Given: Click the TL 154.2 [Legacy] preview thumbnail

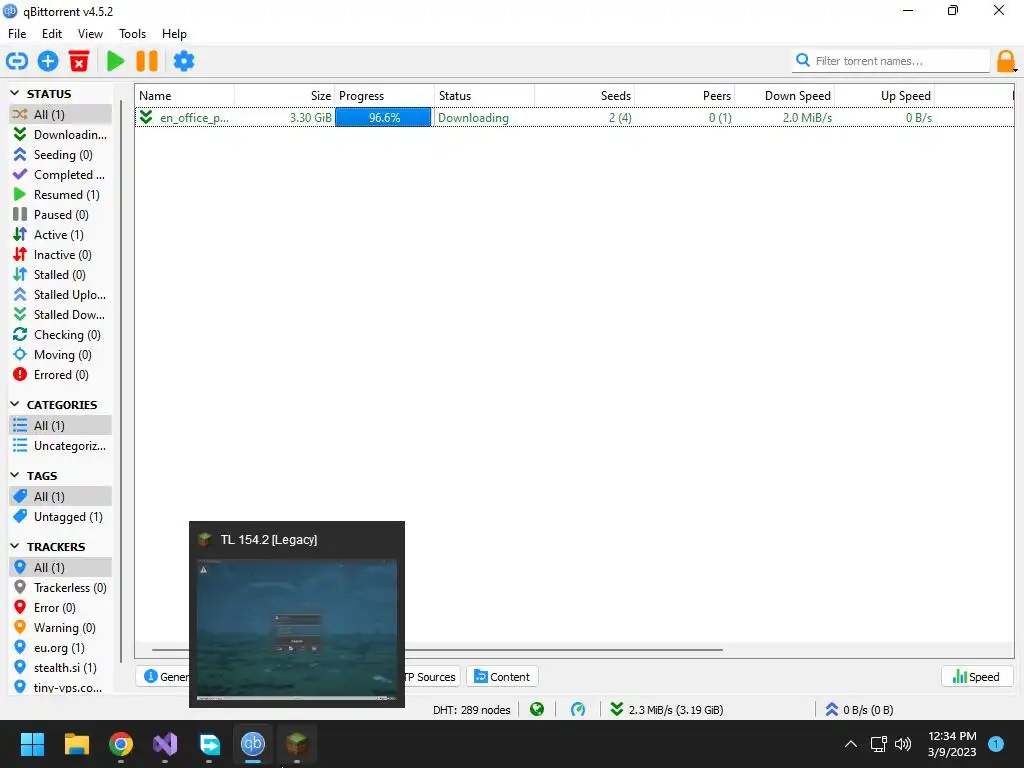Looking at the screenshot, I should (x=297, y=630).
